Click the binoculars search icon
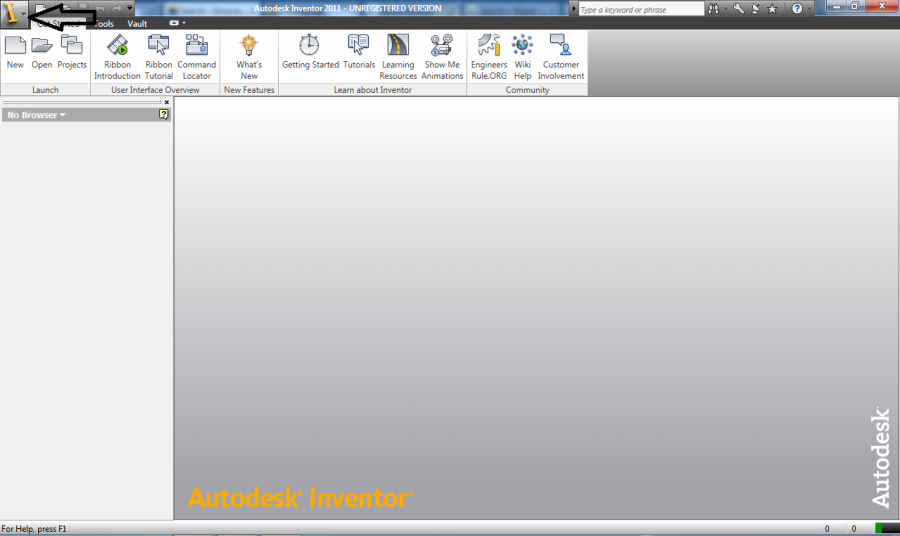 pyautogui.click(x=713, y=9)
